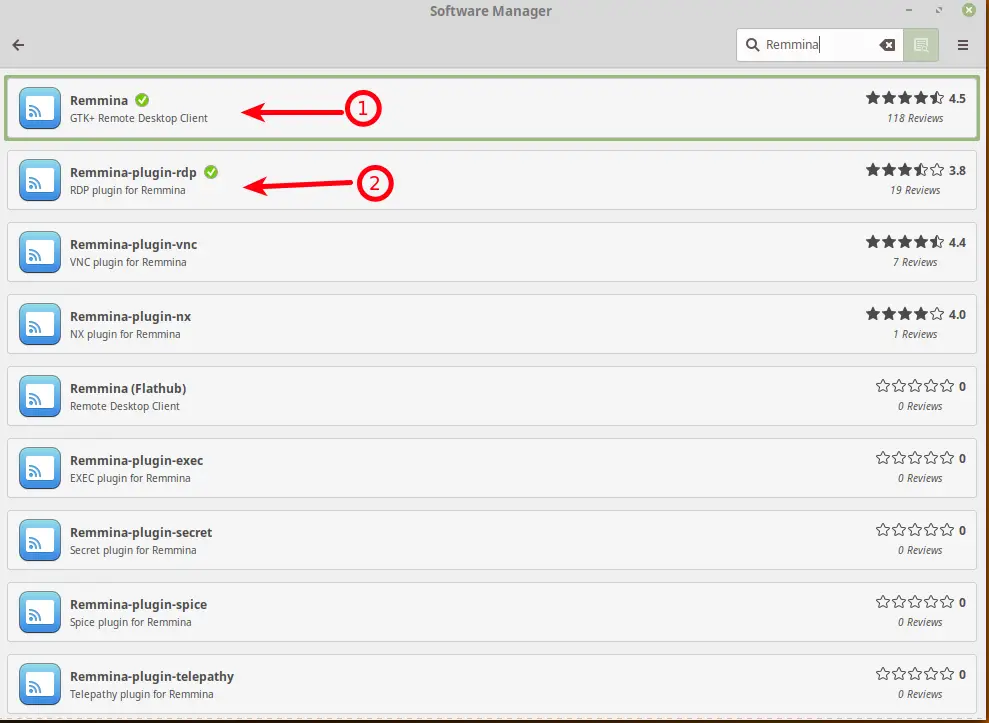This screenshot has height=723, width=989.
Task: Click the '19 Reviews' text
Action: 915,190
